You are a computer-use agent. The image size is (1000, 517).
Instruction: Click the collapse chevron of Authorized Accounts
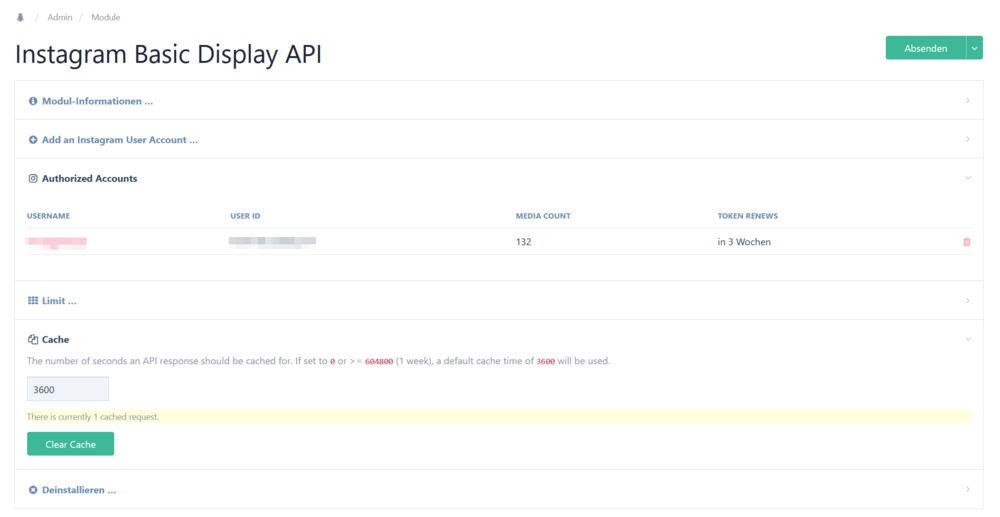pyautogui.click(x=967, y=178)
